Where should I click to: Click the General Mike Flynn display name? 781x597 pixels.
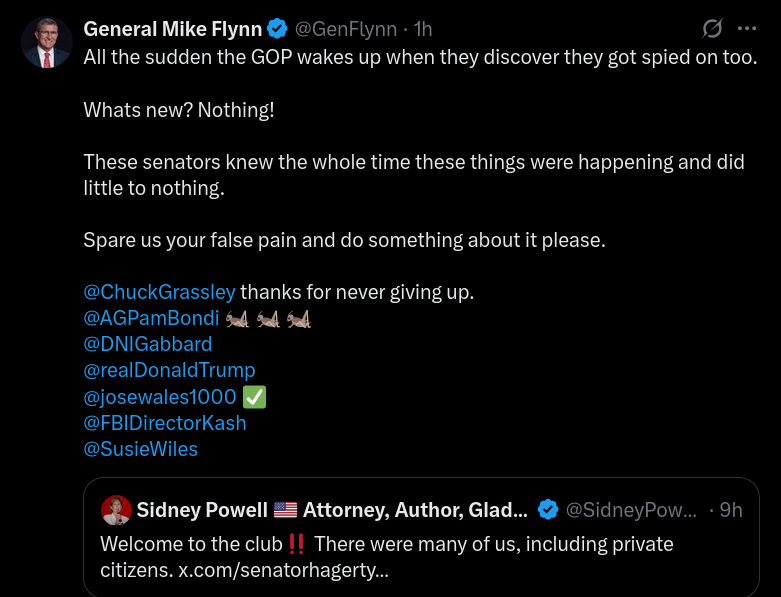pos(172,29)
